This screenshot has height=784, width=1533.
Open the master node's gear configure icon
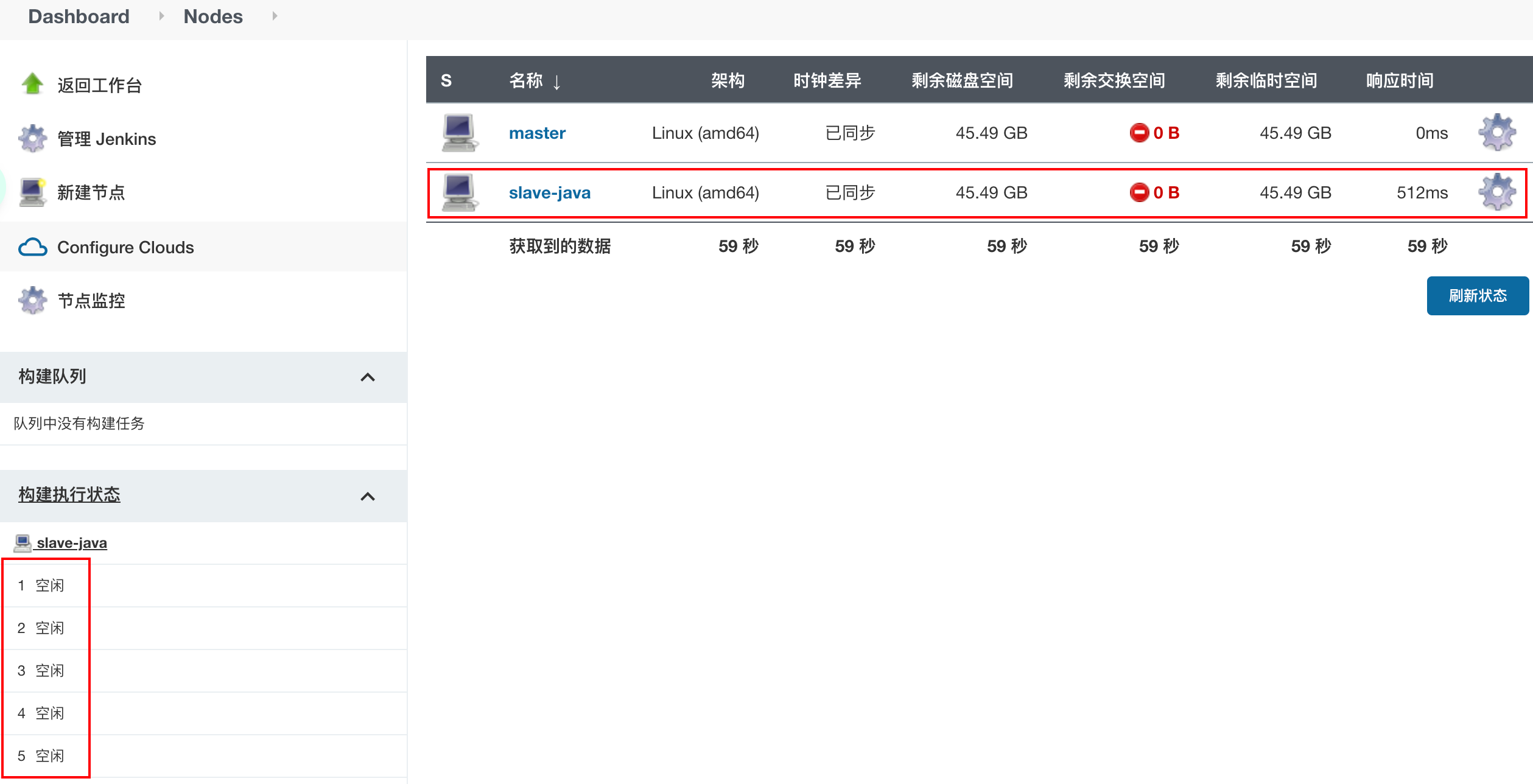coord(1496,132)
